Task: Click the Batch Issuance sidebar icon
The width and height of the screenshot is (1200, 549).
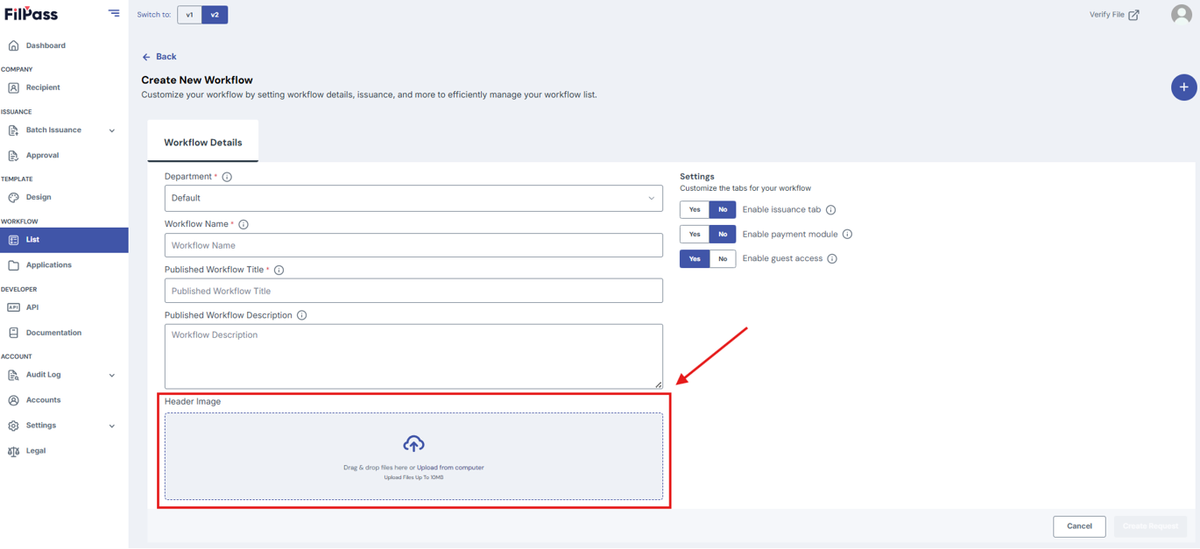Action: (x=14, y=130)
